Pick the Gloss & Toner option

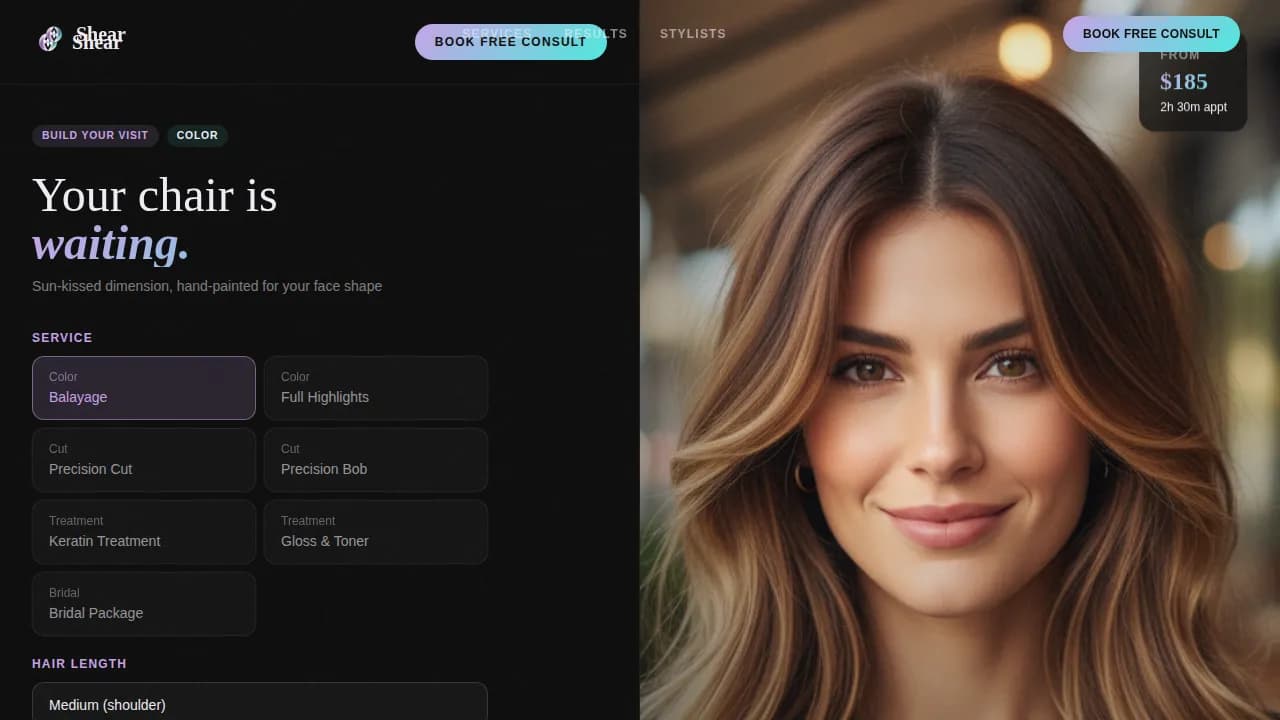pyautogui.click(x=376, y=532)
